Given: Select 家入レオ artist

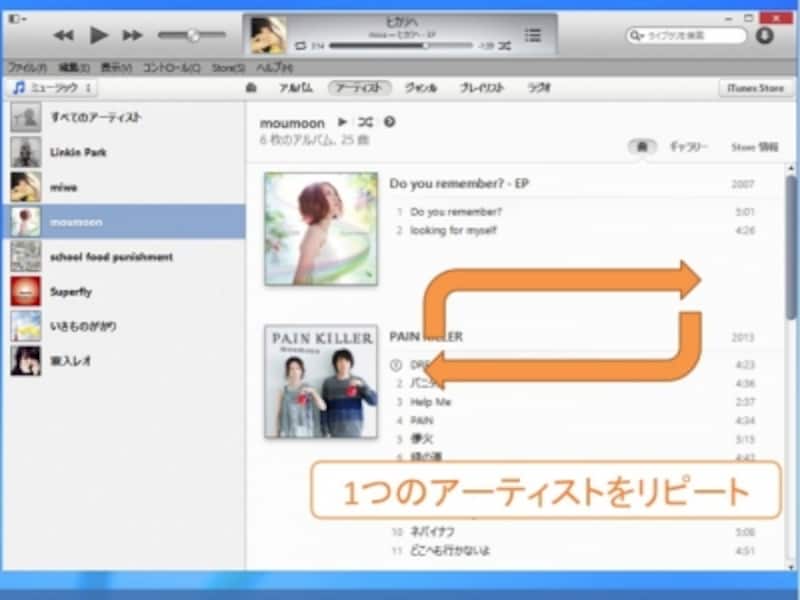Looking at the screenshot, I should (x=124, y=361).
